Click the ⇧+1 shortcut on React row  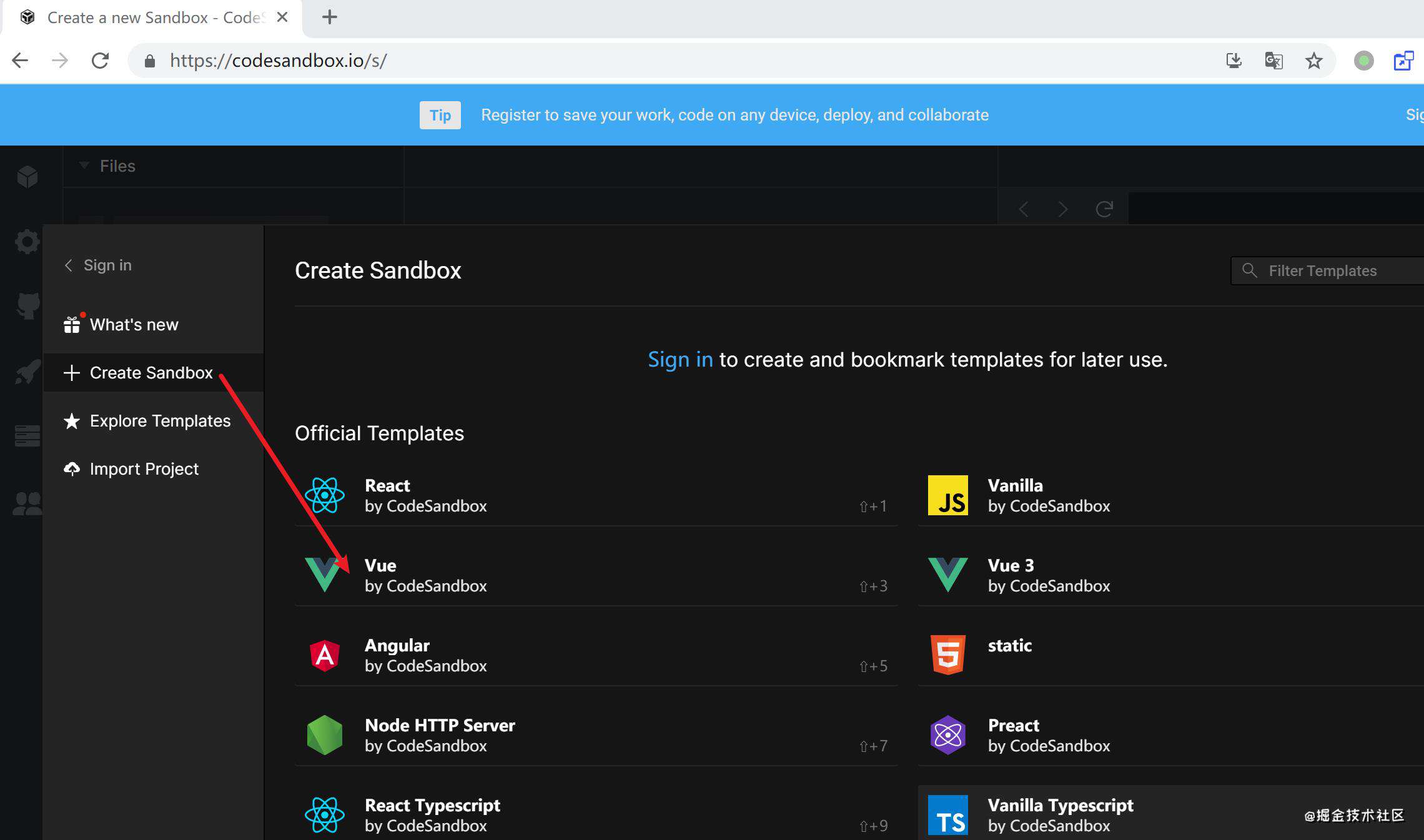pos(873,506)
